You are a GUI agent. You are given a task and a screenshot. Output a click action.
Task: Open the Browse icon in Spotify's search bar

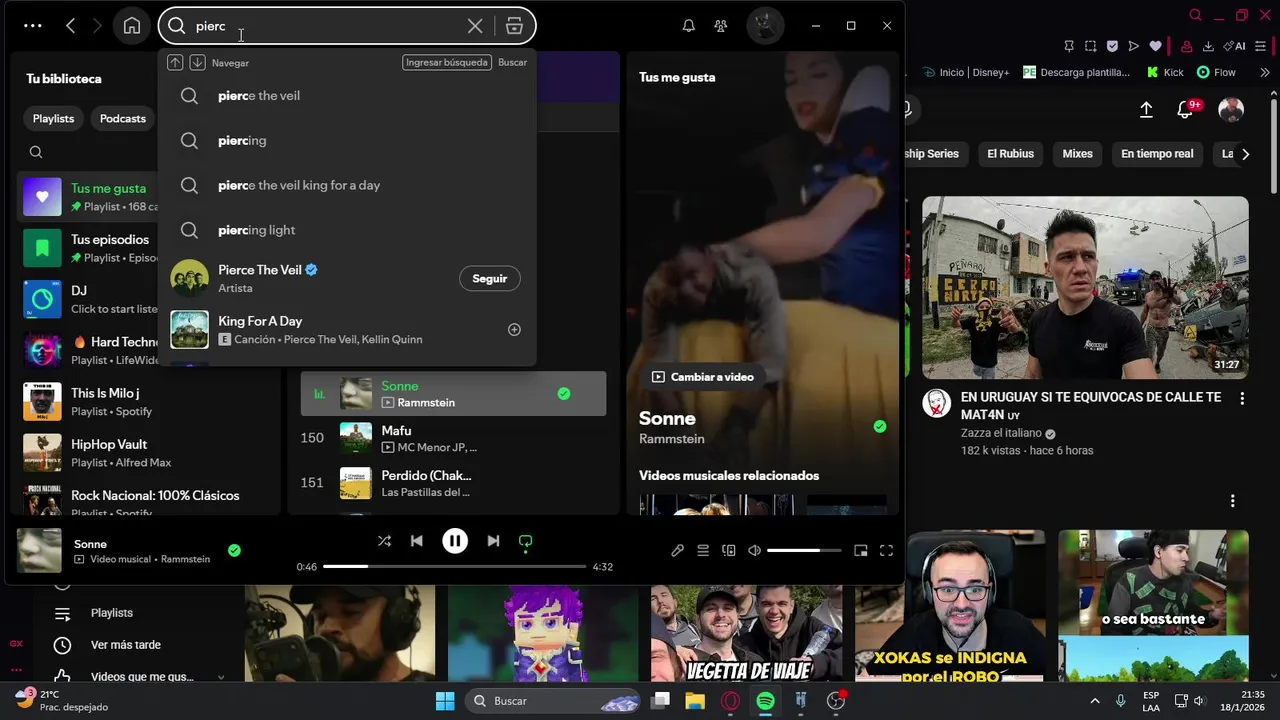click(514, 26)
